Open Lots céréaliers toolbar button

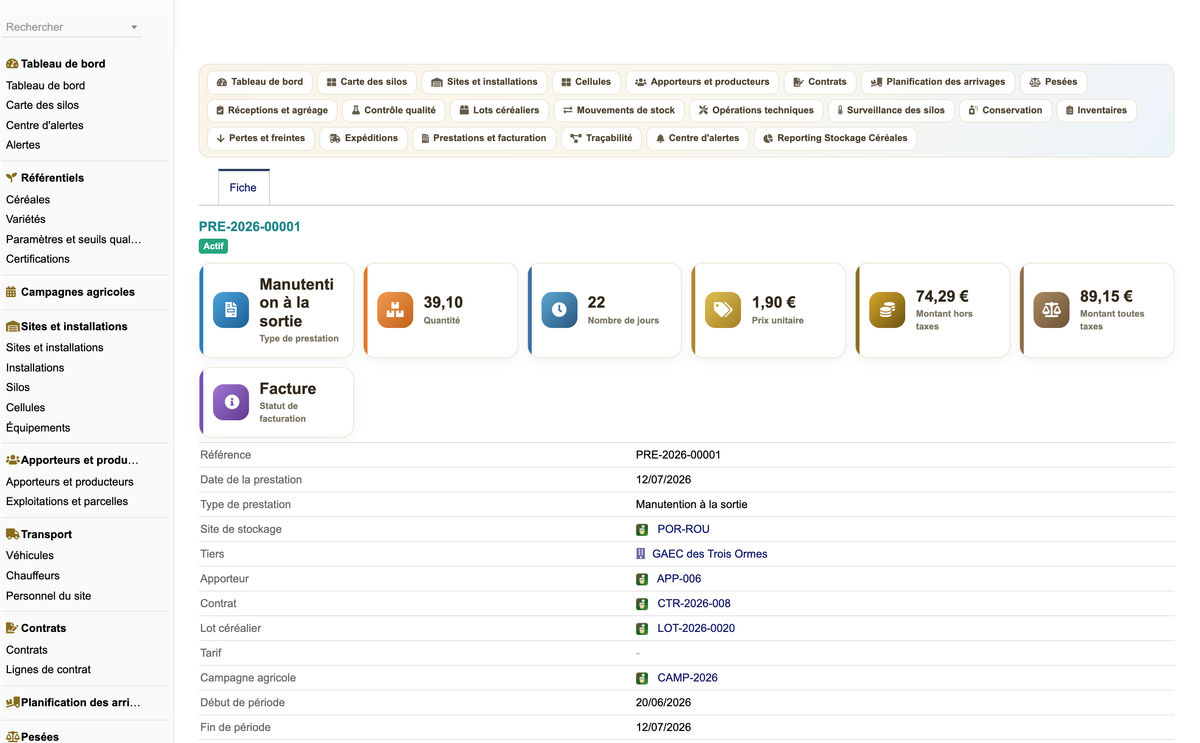[x=499, y=110]
